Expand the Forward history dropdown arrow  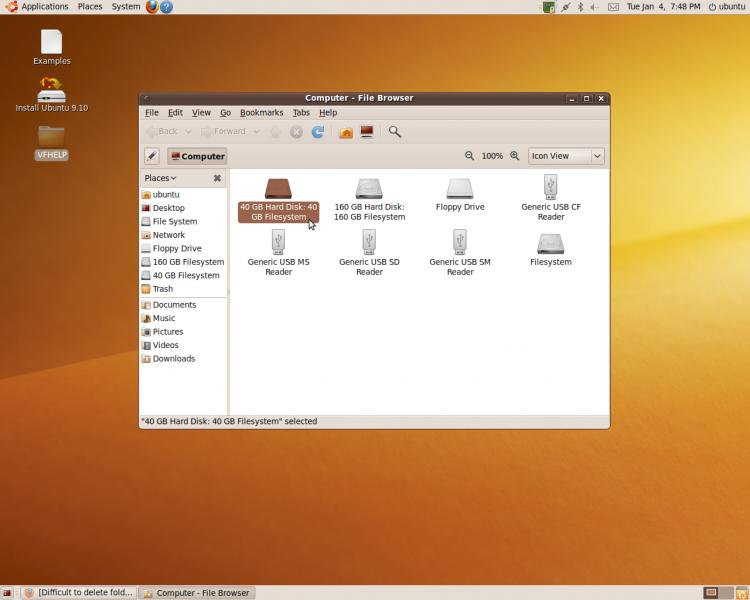click(257, 132)
